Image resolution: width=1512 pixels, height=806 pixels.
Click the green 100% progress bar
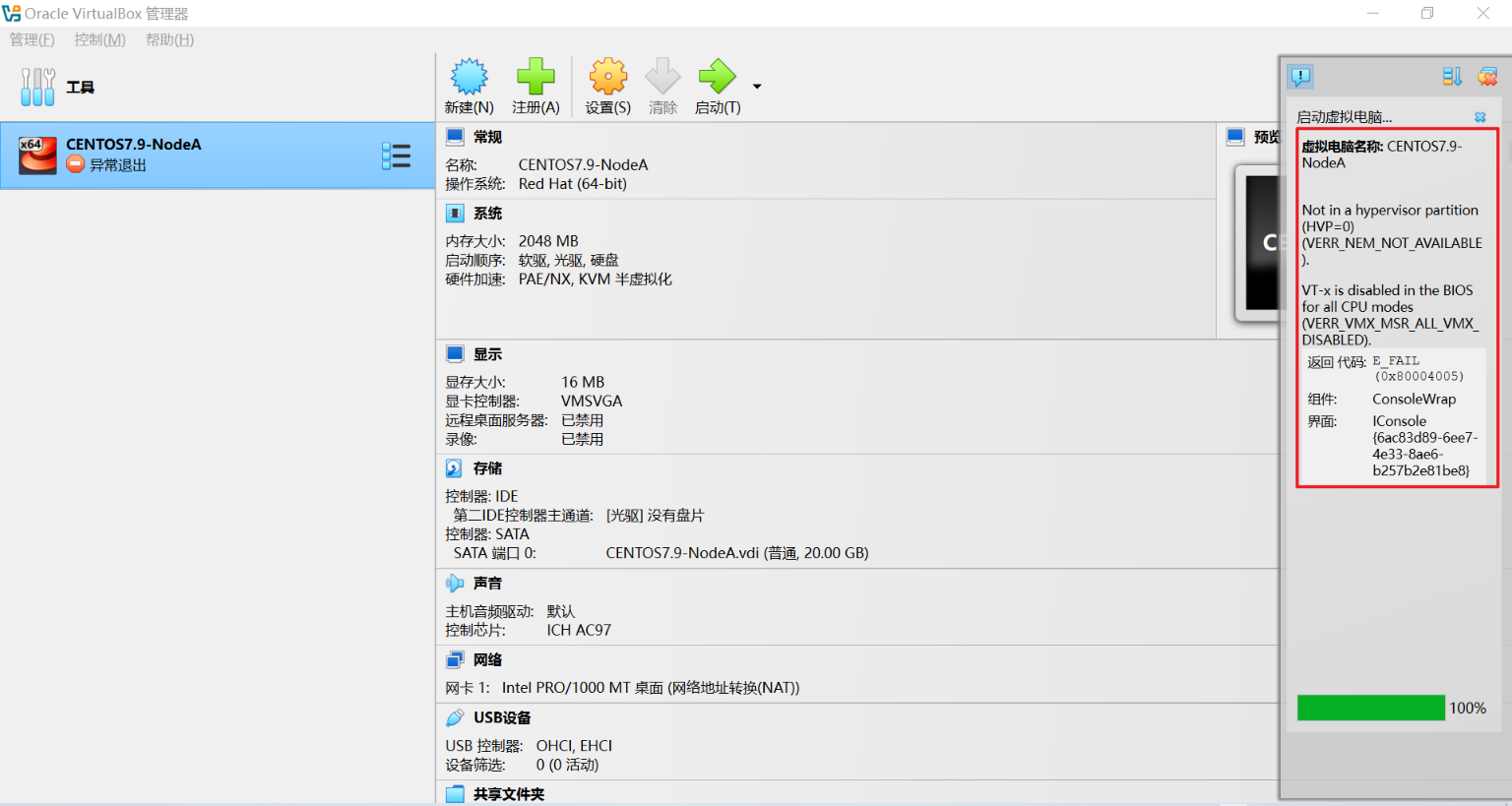(x=1371, y=708)
